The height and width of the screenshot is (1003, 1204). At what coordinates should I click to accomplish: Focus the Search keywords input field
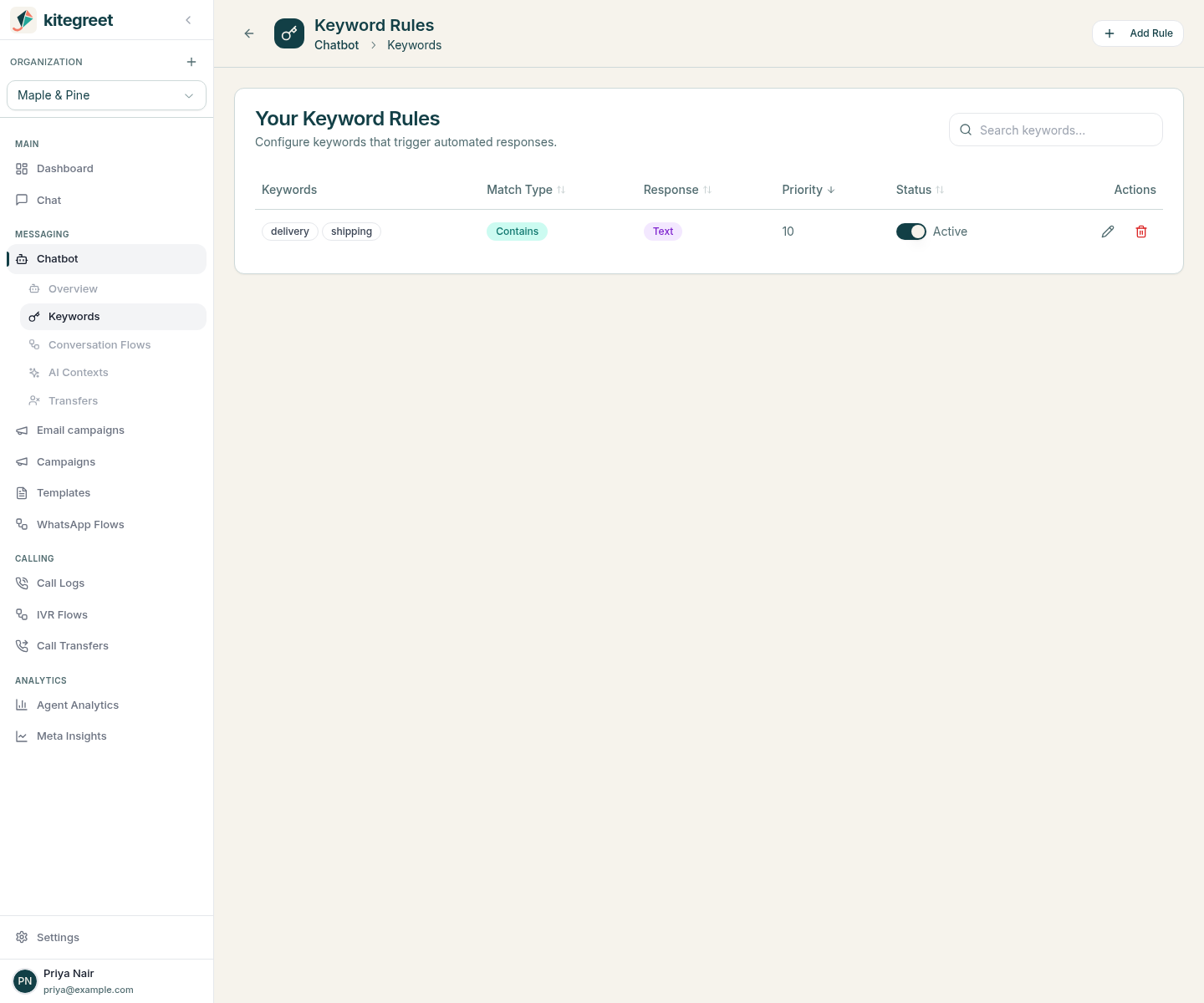(1056, 130)
